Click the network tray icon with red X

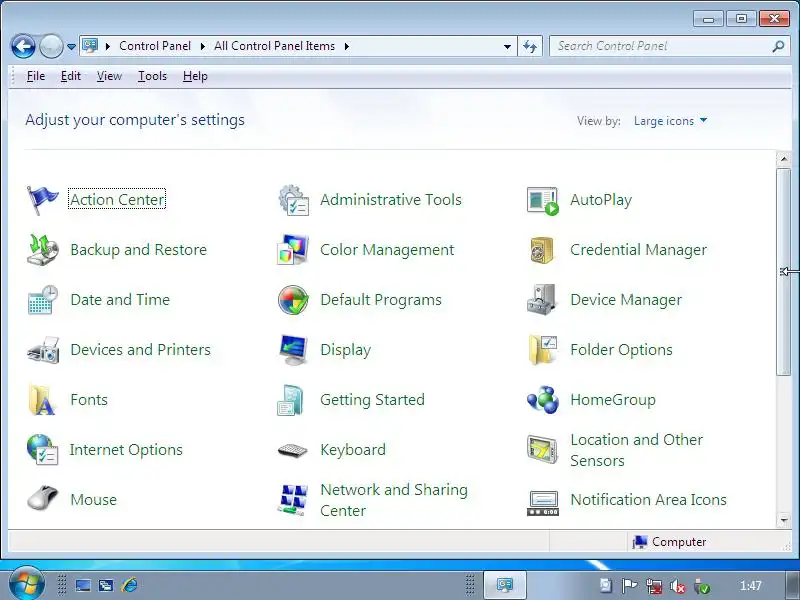(654, 586)
